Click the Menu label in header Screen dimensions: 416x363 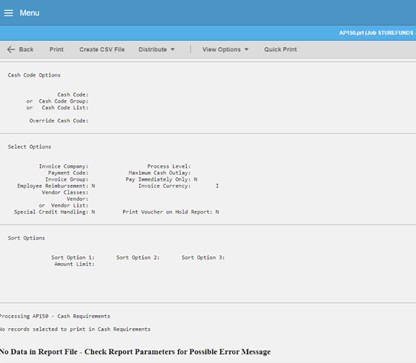coord(29,13)
